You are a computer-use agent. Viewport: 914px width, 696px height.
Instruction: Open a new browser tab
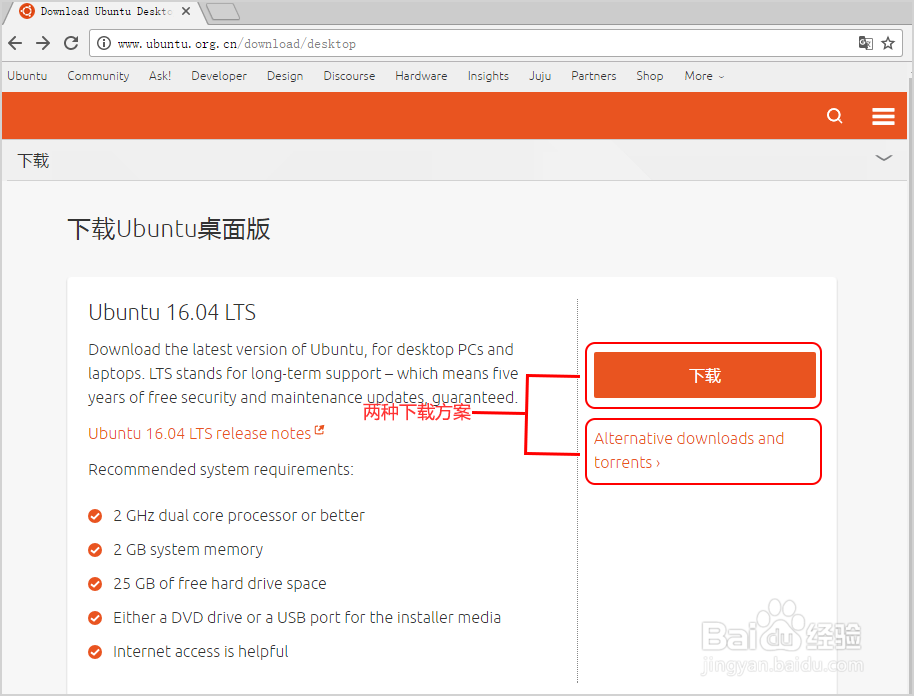[223, 12]
